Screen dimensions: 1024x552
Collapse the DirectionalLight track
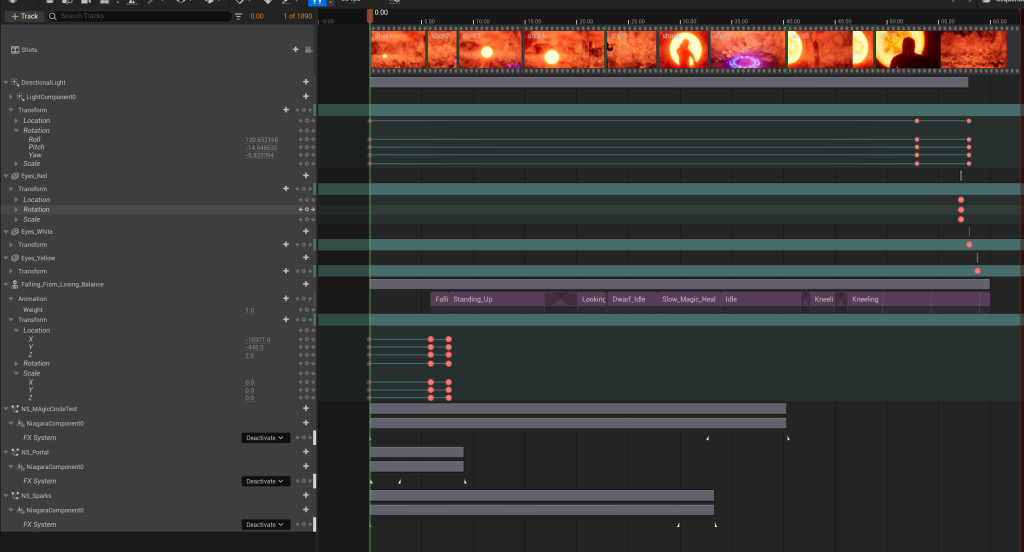[6, 82]
